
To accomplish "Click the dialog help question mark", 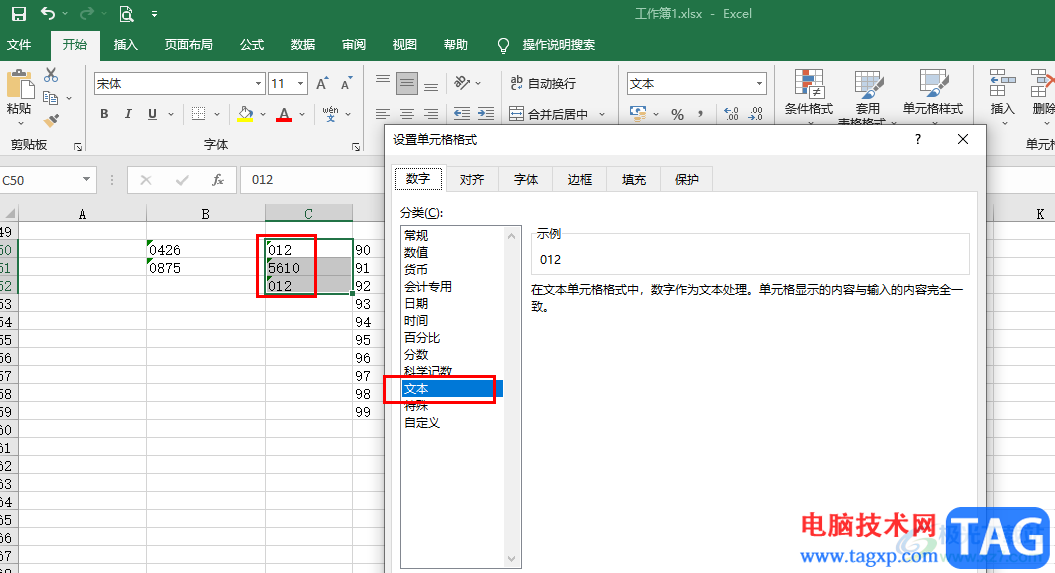I will (918, 139).
